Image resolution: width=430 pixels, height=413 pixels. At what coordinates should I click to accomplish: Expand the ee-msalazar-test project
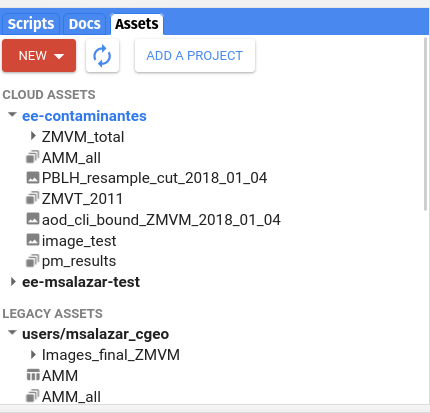pyautogui.click(x=13, y=282)
